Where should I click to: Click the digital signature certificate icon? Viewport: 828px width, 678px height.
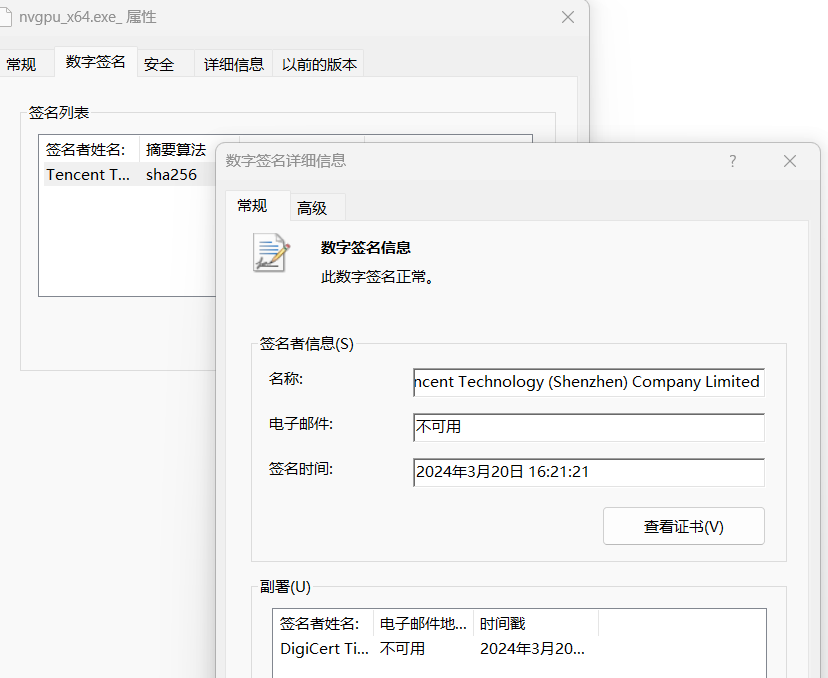270,251
